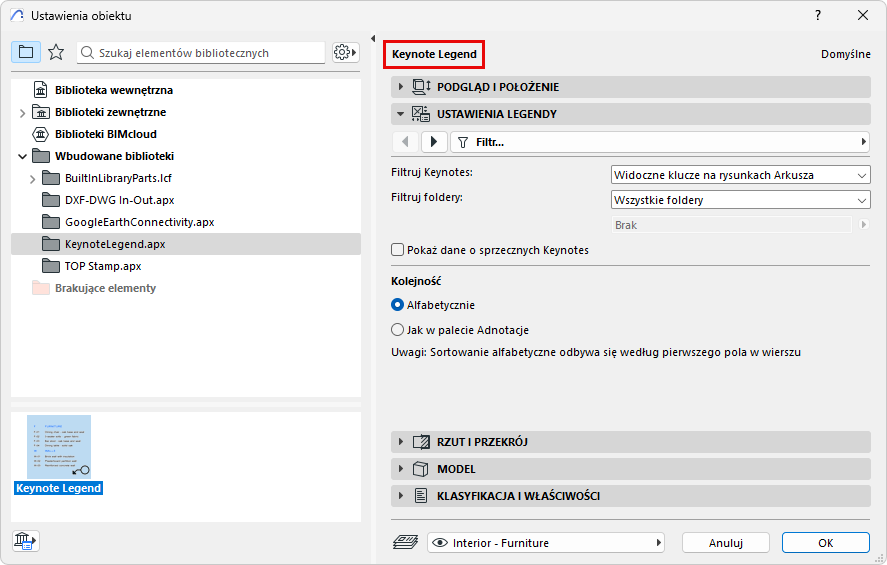Click the Anuluj button
The image size is (887, 565).
click(726, 543)
